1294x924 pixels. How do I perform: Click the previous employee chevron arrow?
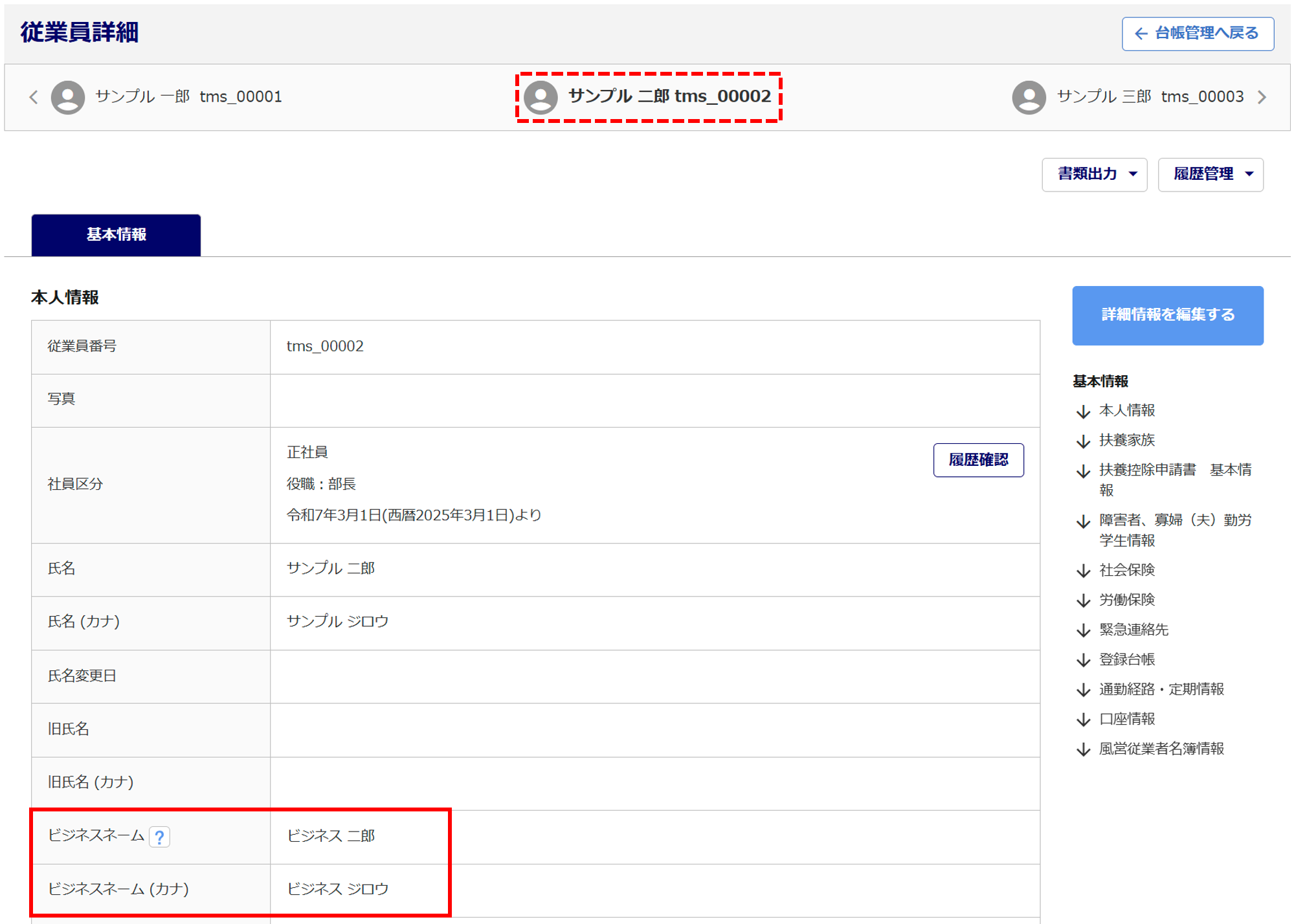34,97
